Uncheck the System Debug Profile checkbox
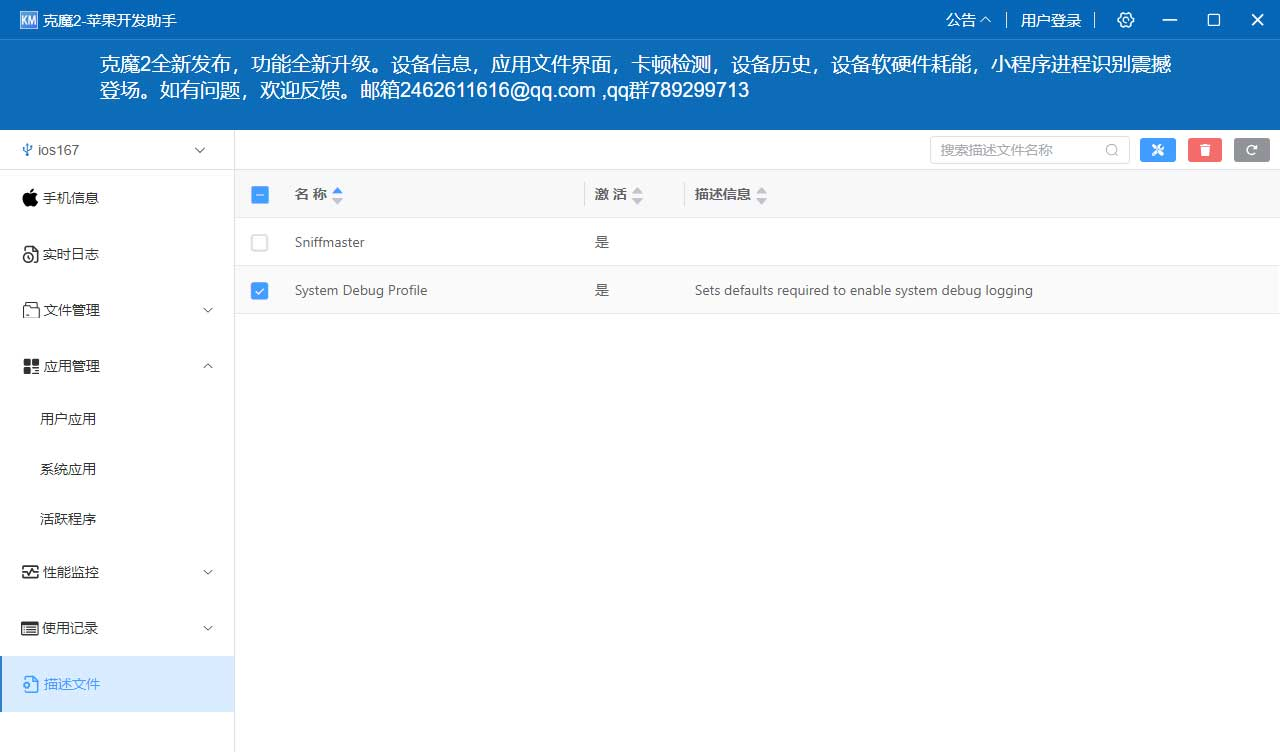 click(x=260, y=291)
